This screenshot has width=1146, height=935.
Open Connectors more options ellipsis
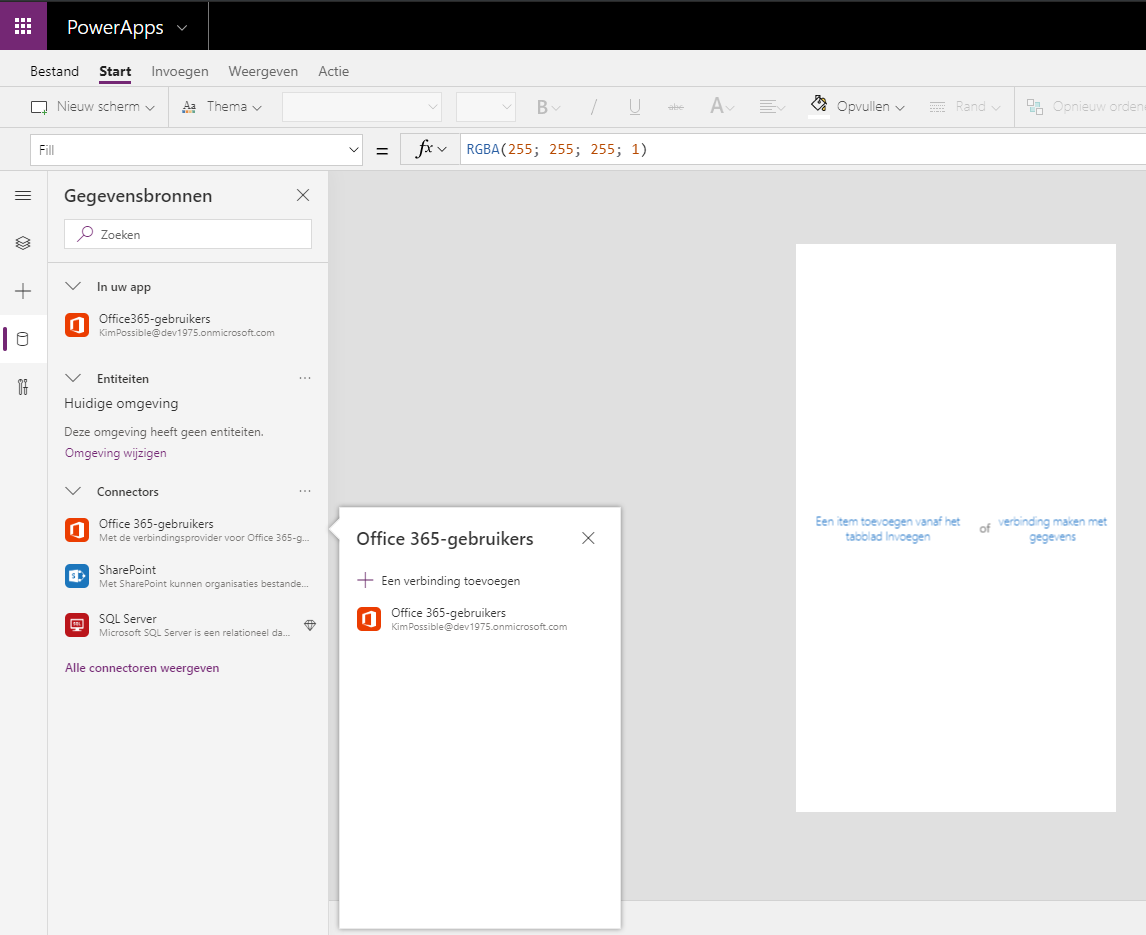tap(305, 491)
